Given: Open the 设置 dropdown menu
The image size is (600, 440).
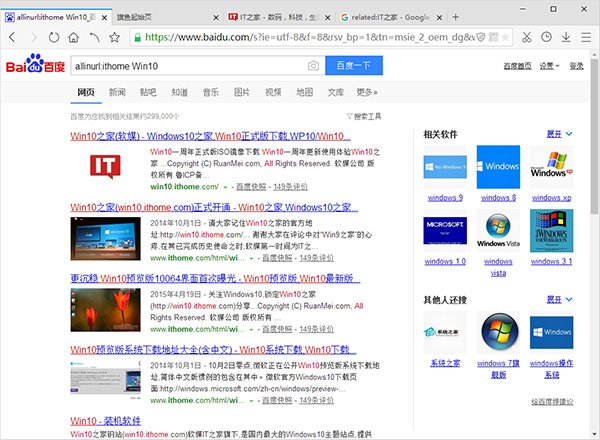Looking at the screenshot, I should (549, 66).
